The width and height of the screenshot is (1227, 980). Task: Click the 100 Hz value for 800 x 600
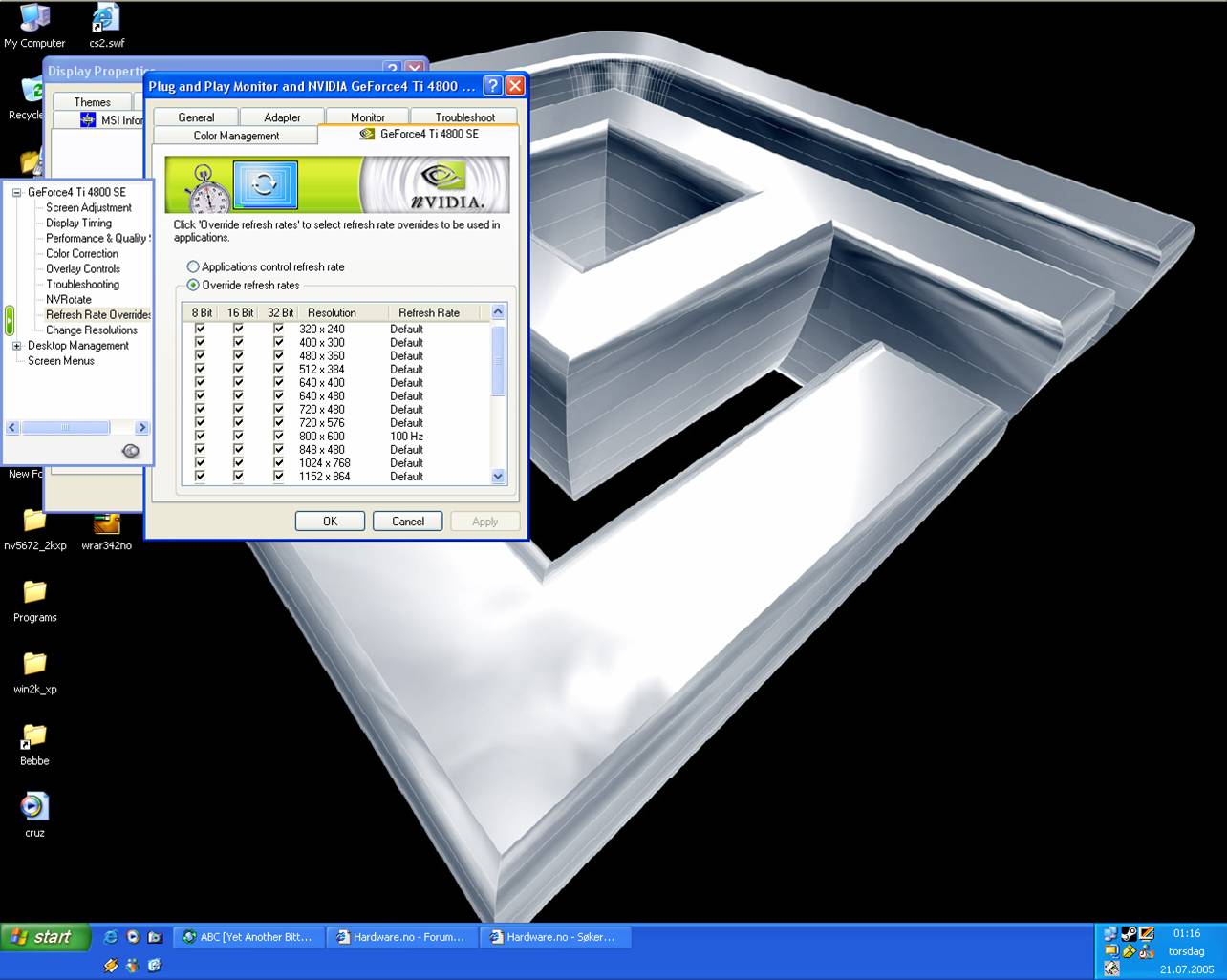(406, 436)
